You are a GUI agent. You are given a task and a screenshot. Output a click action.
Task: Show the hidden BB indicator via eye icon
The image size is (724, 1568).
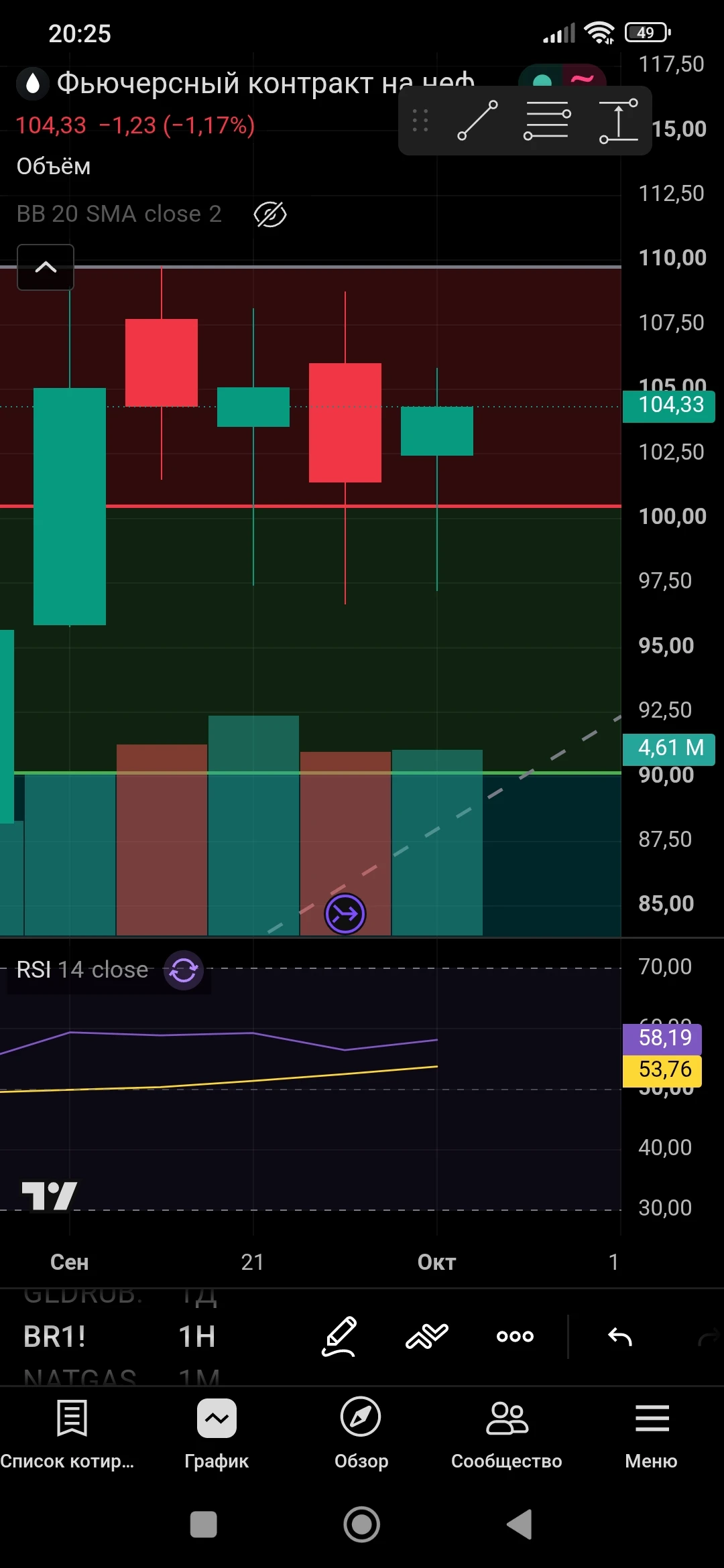coord(270,214)
